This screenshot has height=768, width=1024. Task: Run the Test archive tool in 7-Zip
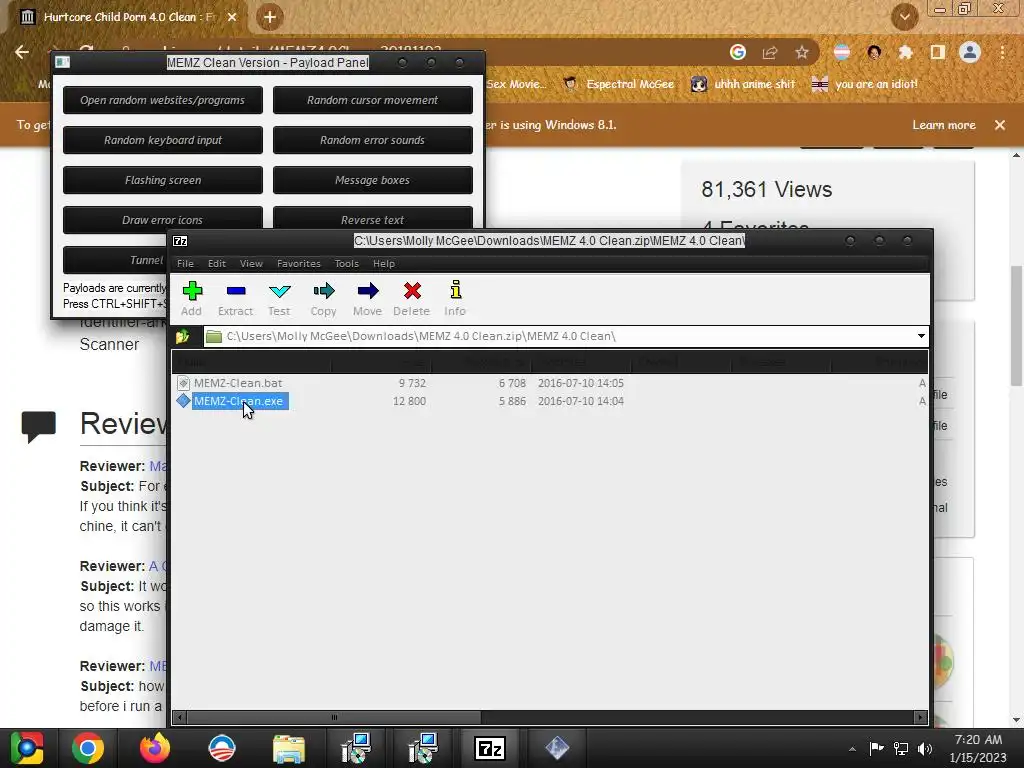coord(279,298)
